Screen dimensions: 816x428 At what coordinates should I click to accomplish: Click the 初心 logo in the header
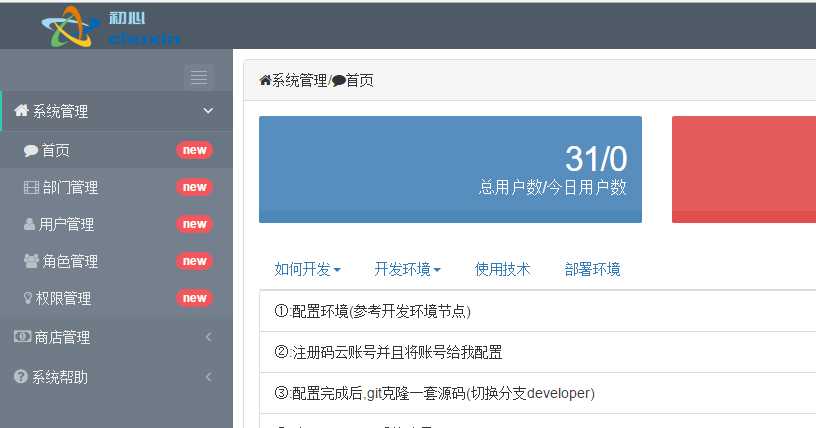pyautogui.click(x=111, y=26)
